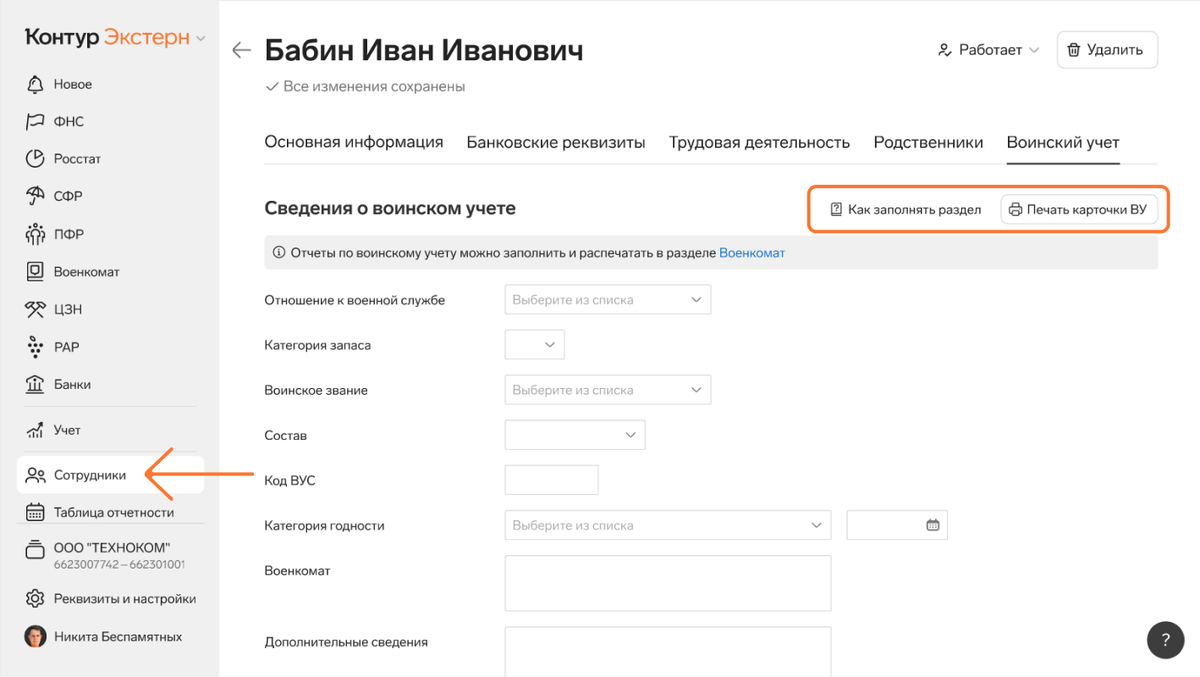Expand Отношение к военной службе dropdown
The height and width of the screenshot is (677, 1200).
point(608,299)
